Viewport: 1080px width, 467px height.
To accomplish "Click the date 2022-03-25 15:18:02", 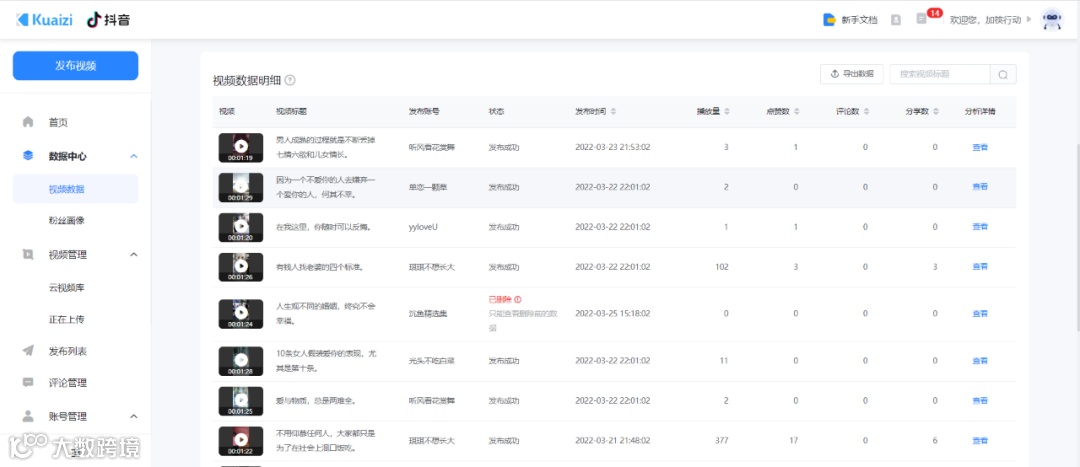I will [x=612, y=313].
